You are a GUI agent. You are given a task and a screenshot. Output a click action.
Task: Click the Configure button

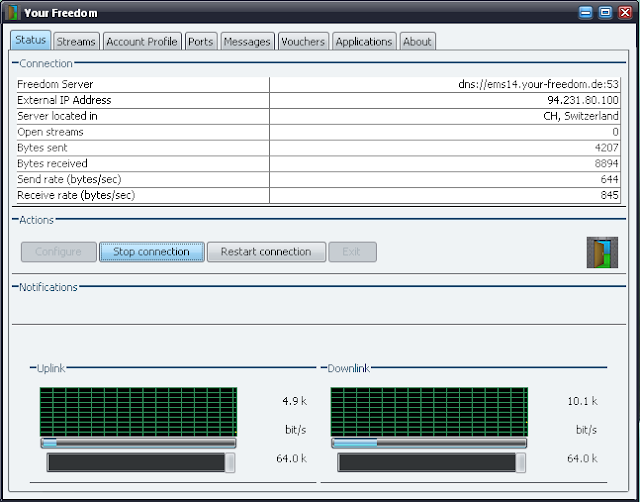pos(59,252)
